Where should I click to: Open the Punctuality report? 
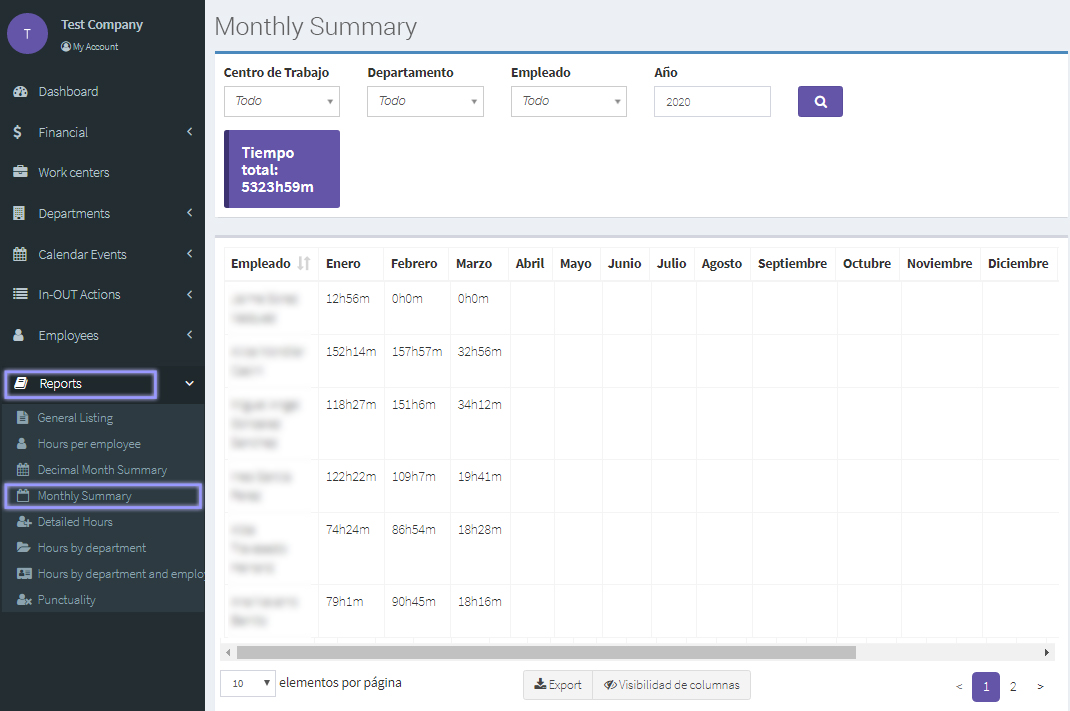pyautogui.click(x=66, y=600)
